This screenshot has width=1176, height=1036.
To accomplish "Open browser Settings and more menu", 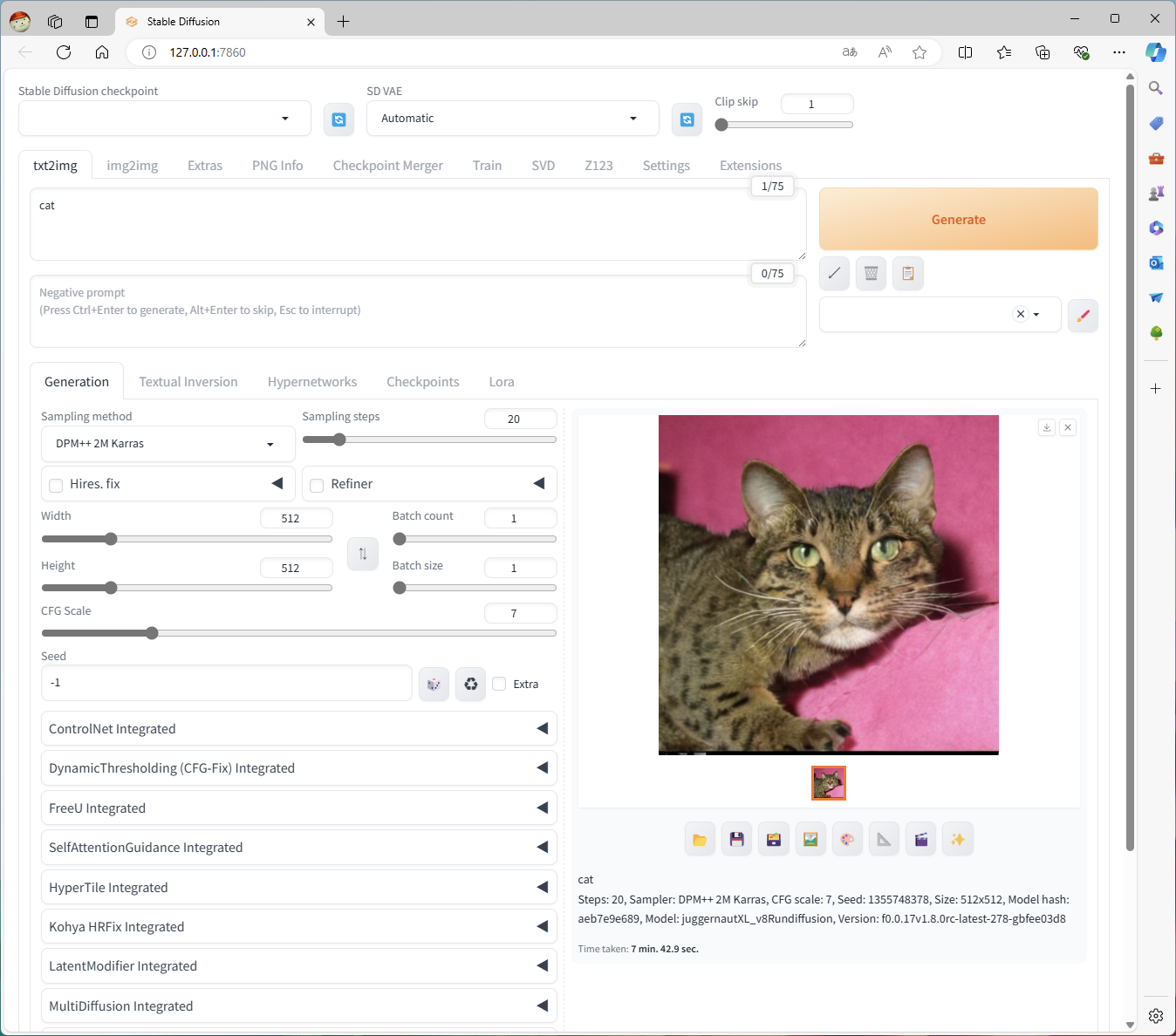I will 1119,52.
